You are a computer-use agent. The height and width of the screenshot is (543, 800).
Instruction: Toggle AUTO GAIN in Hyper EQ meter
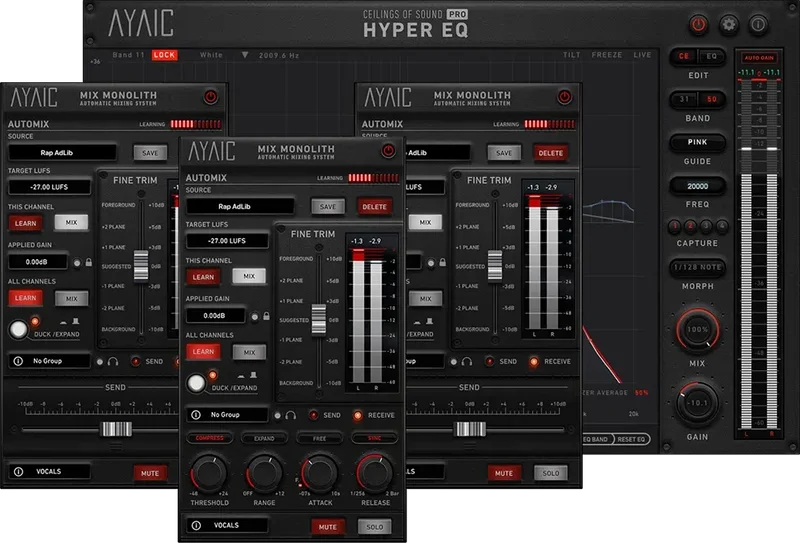pyautogui.click(x=759, y=58)
